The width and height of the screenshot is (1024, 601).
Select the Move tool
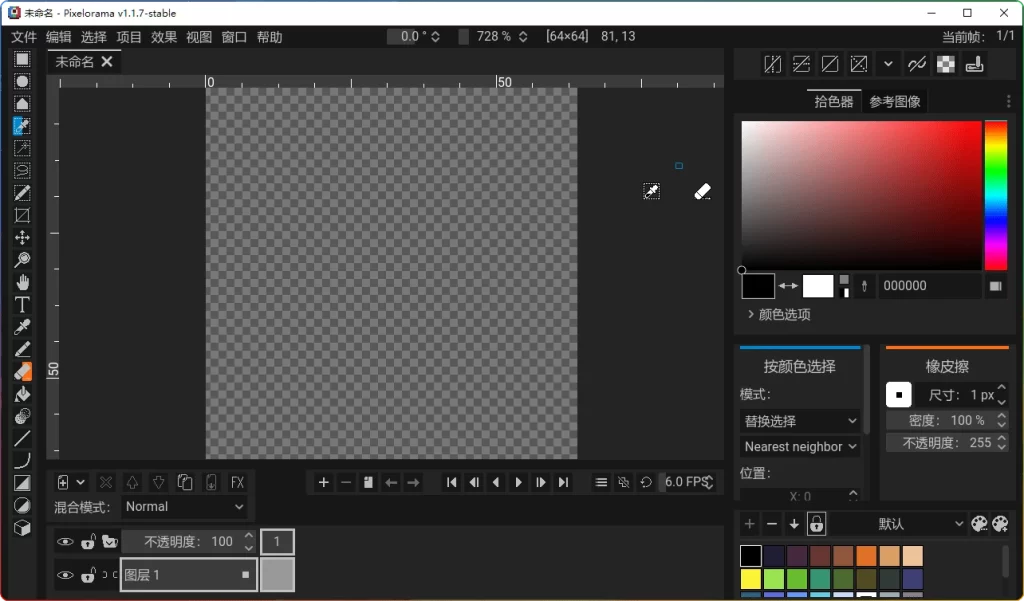(x=22, y=237)
